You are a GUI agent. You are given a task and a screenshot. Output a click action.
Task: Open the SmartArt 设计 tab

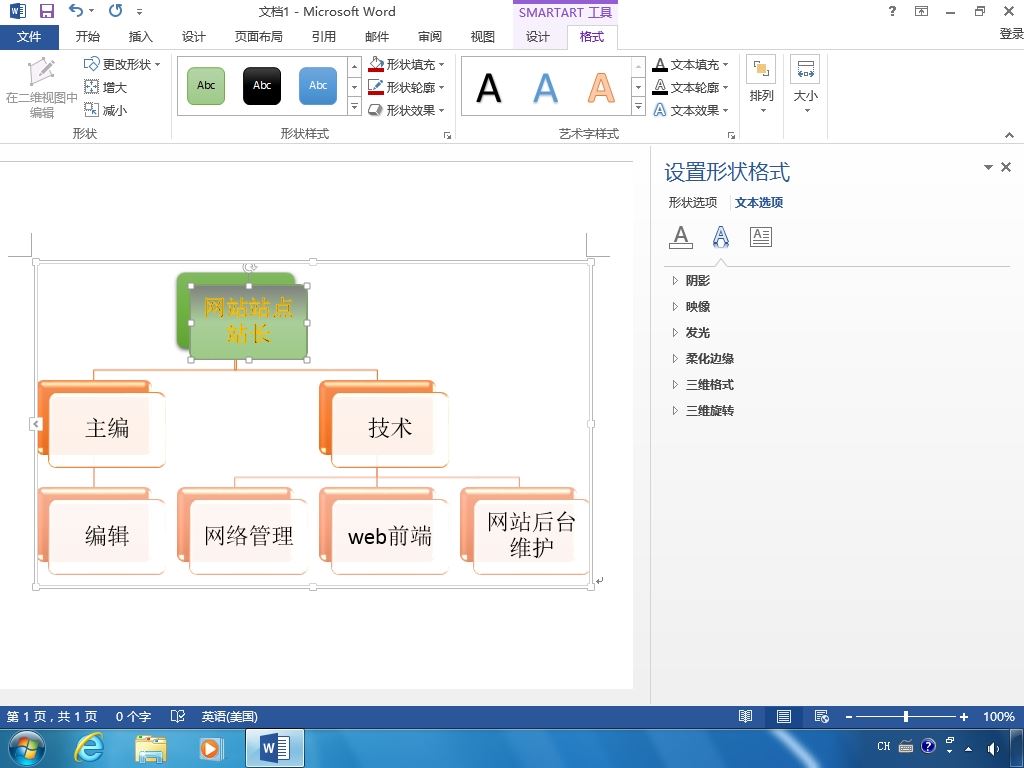[537, 37]
